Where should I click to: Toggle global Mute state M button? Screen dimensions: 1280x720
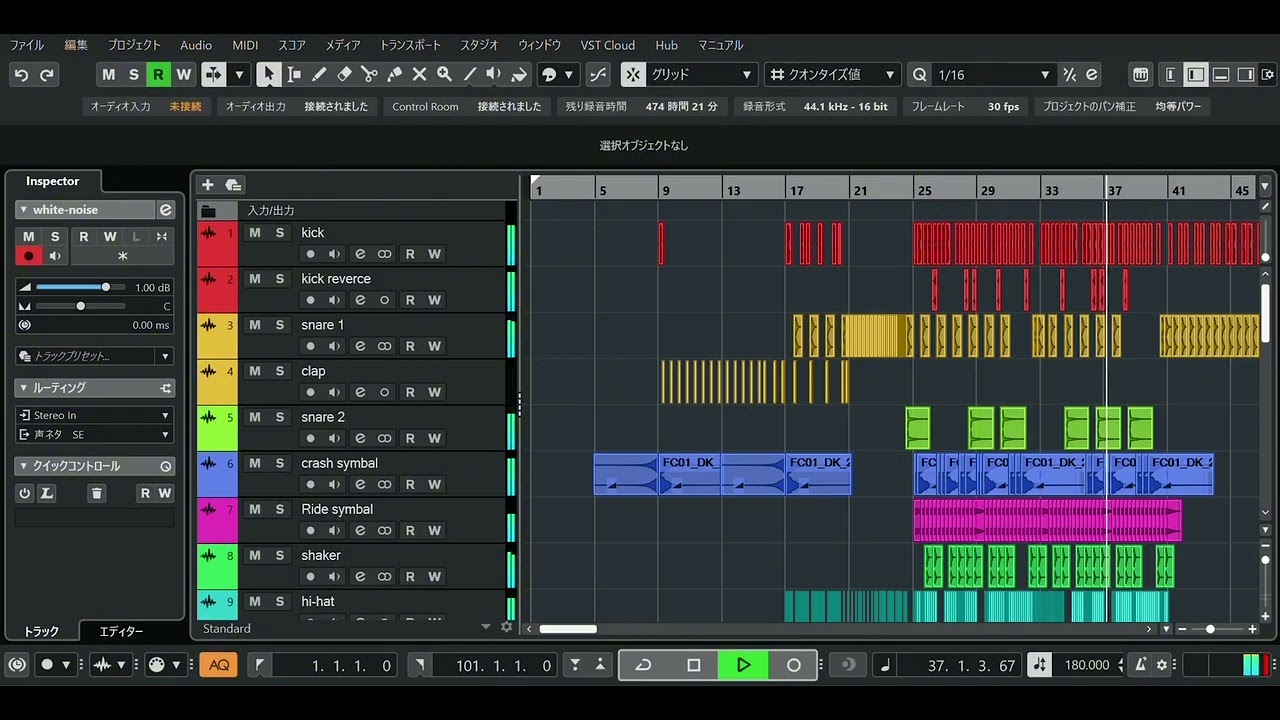pos(108,75)
